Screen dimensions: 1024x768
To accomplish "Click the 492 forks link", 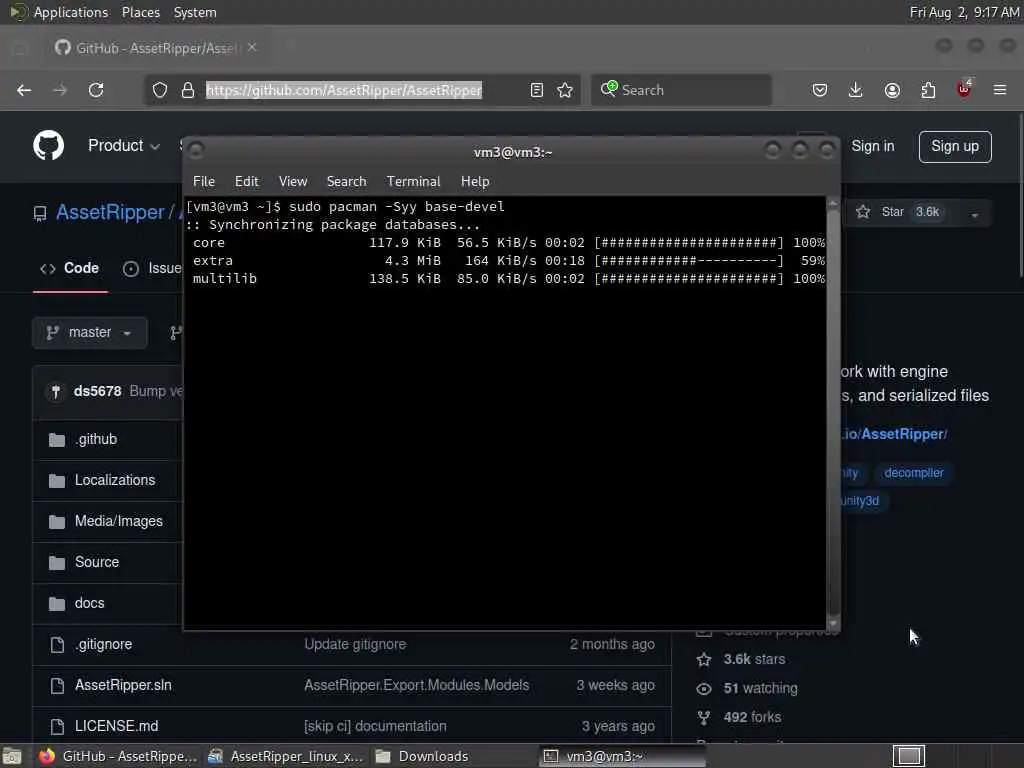I will click(752, 717).
